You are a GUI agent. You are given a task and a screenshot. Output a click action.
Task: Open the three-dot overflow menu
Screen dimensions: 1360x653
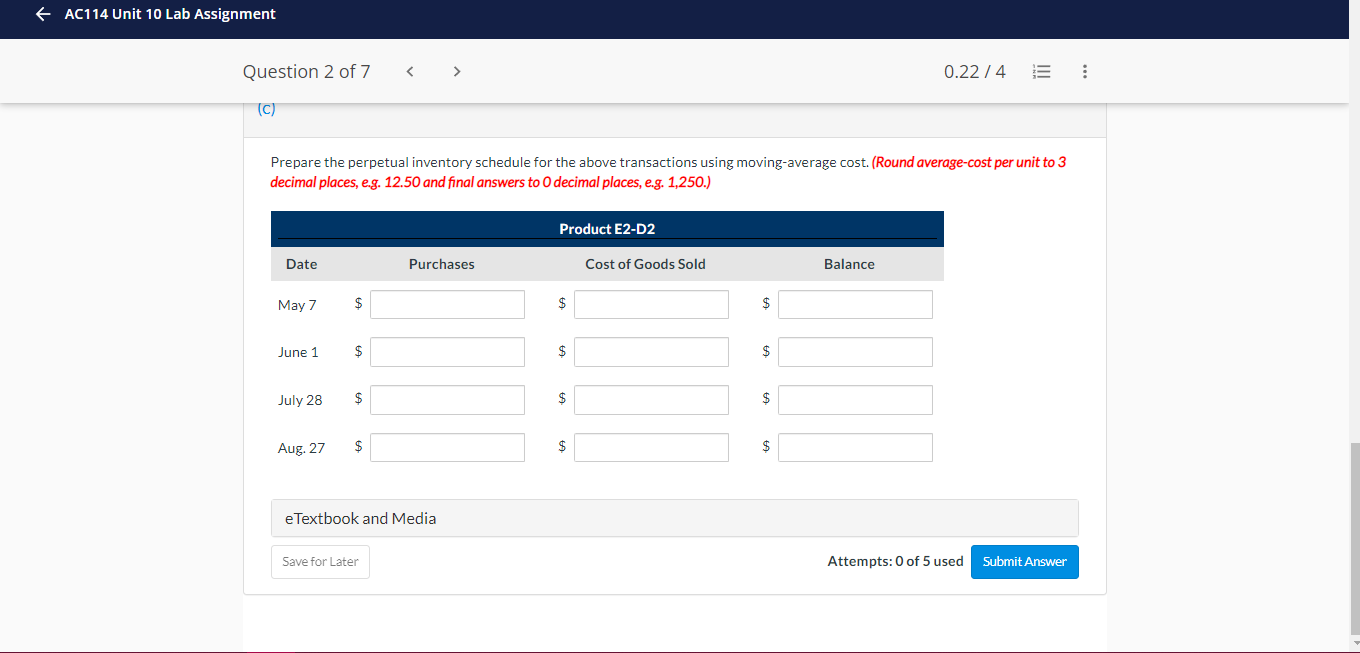(1084, 71)
